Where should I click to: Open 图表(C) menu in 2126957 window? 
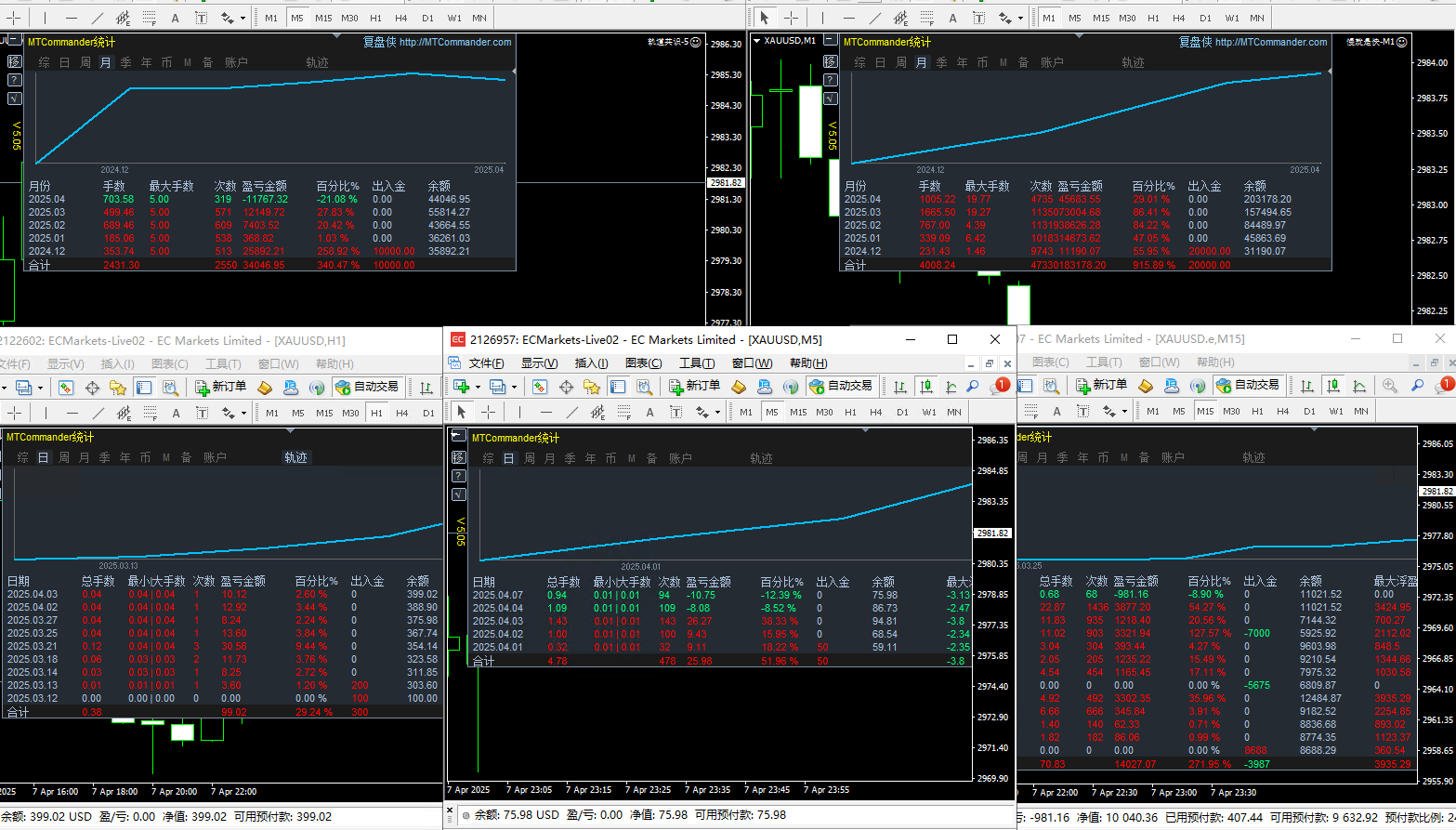[644, 363]
